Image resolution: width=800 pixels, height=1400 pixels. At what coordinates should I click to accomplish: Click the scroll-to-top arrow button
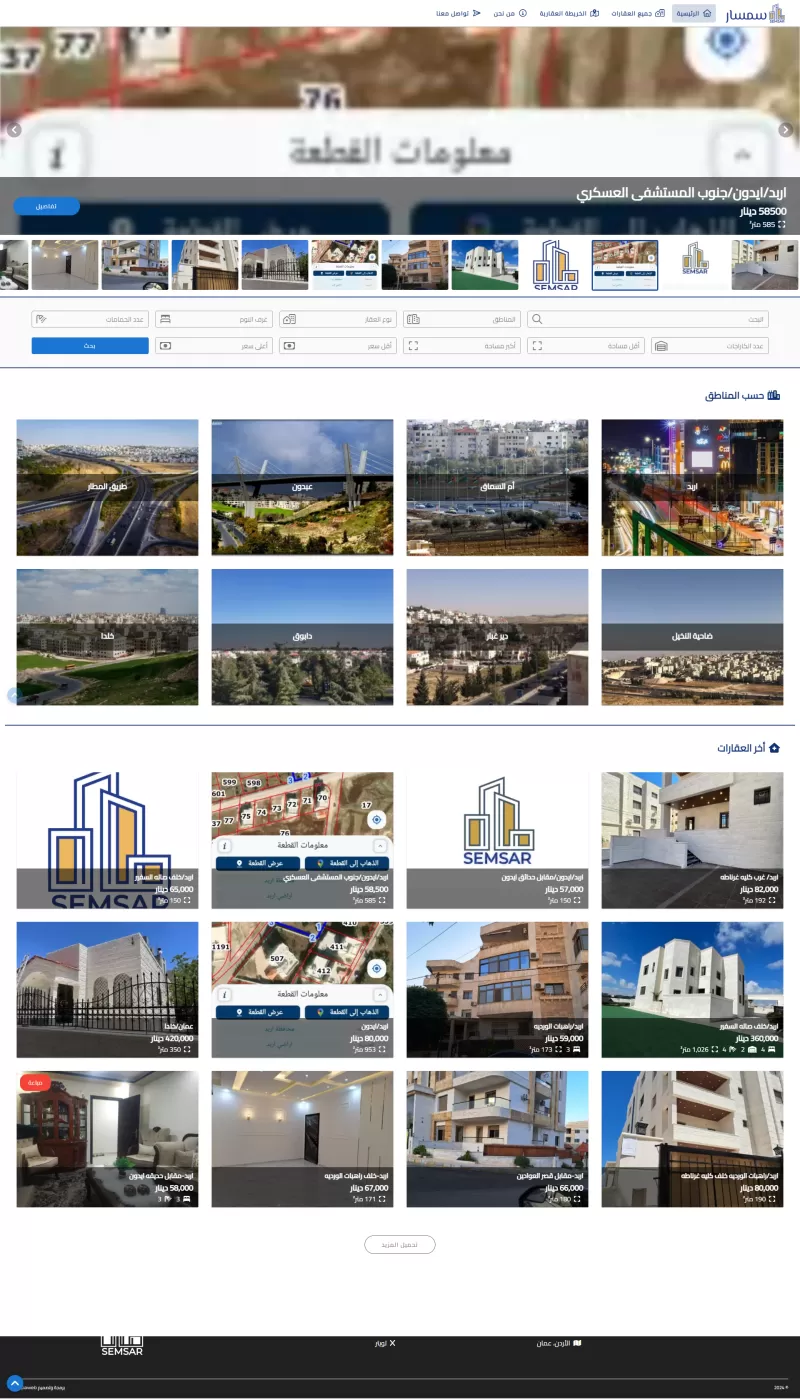click(x=14, y=1383)
